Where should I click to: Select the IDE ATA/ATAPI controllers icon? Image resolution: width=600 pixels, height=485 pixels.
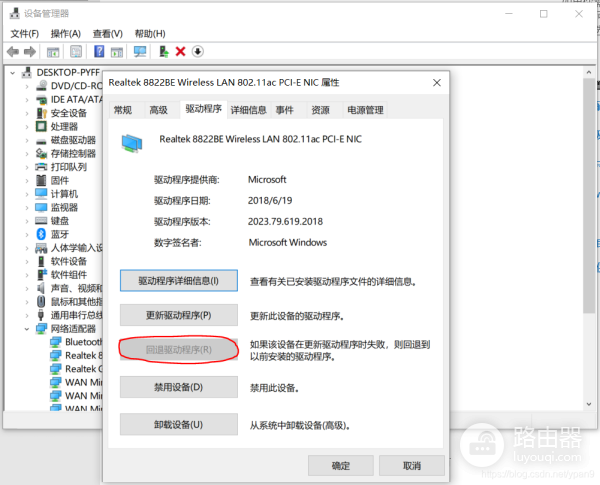point(41,100)
